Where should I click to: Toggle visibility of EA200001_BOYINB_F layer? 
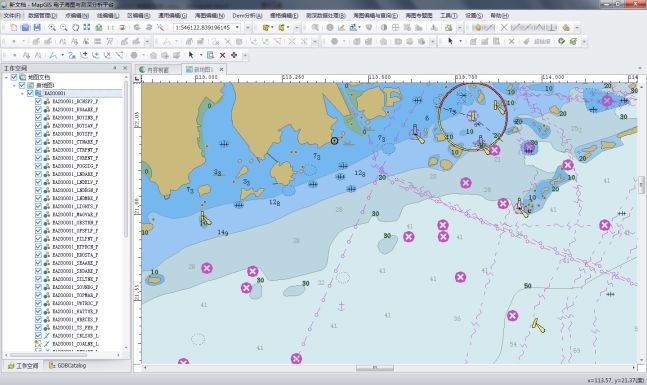38,118
